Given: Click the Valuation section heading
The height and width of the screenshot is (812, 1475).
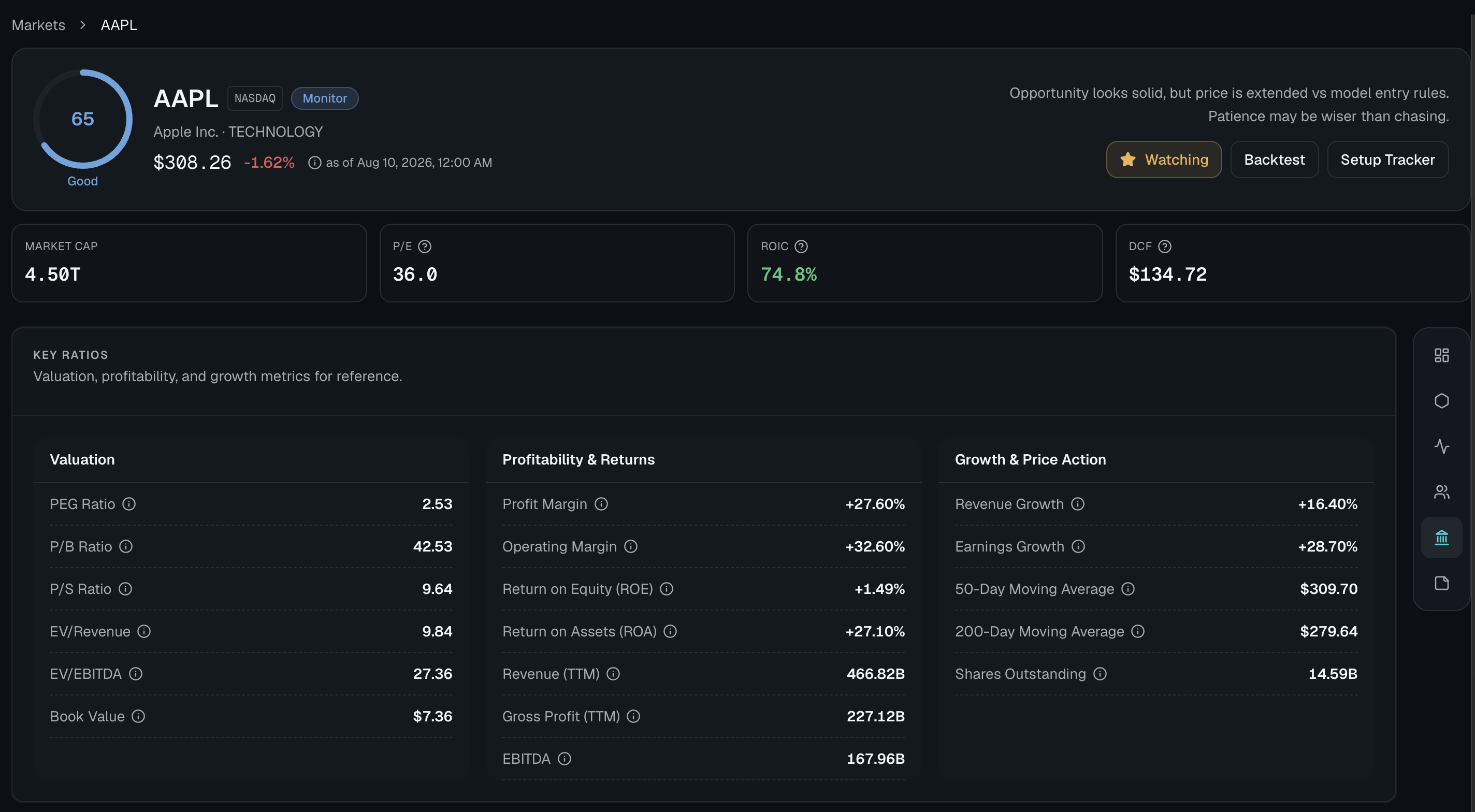Looking at the screenshot, I should click(x=82, y=460).
